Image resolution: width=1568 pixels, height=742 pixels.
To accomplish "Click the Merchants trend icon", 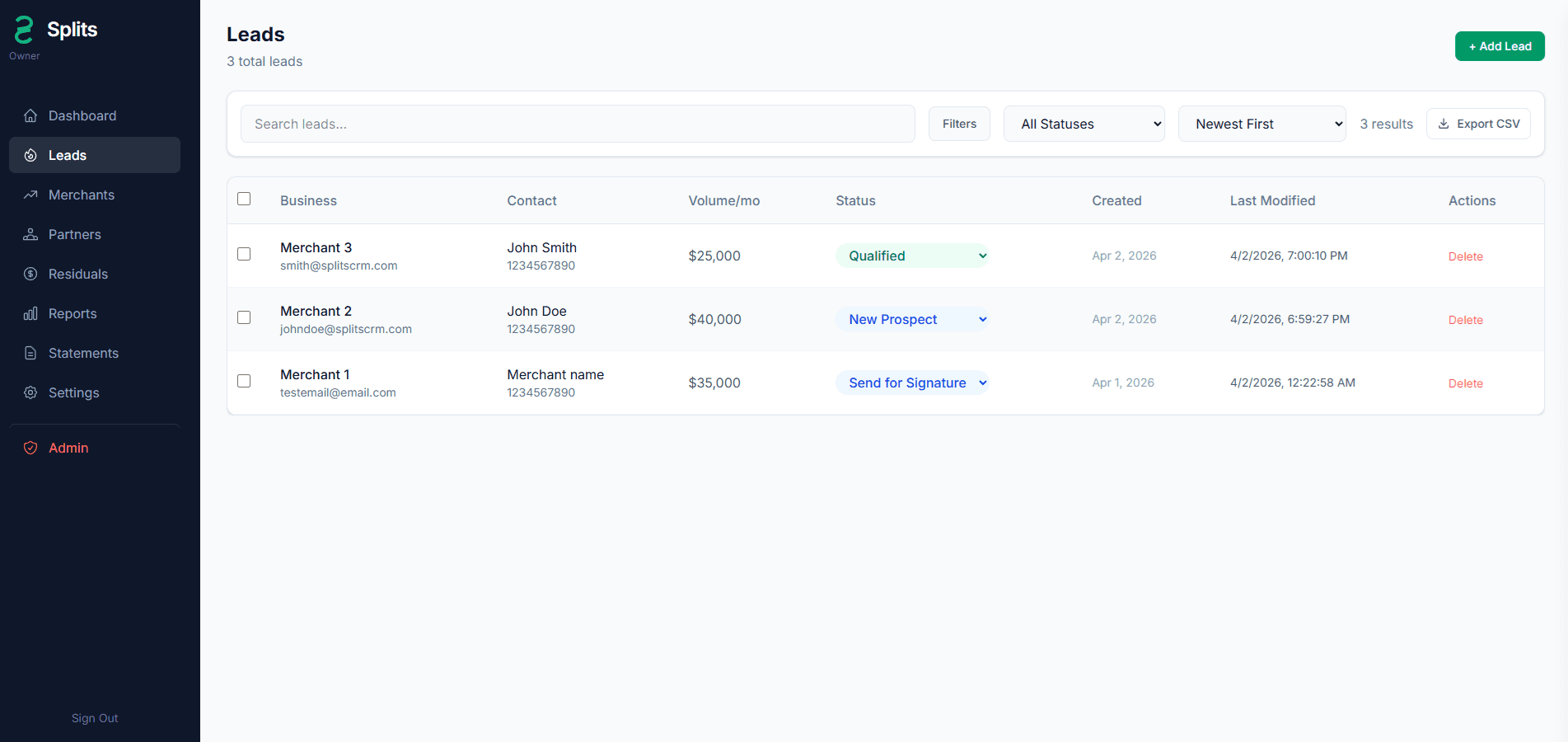I will [x=30, y=195].
